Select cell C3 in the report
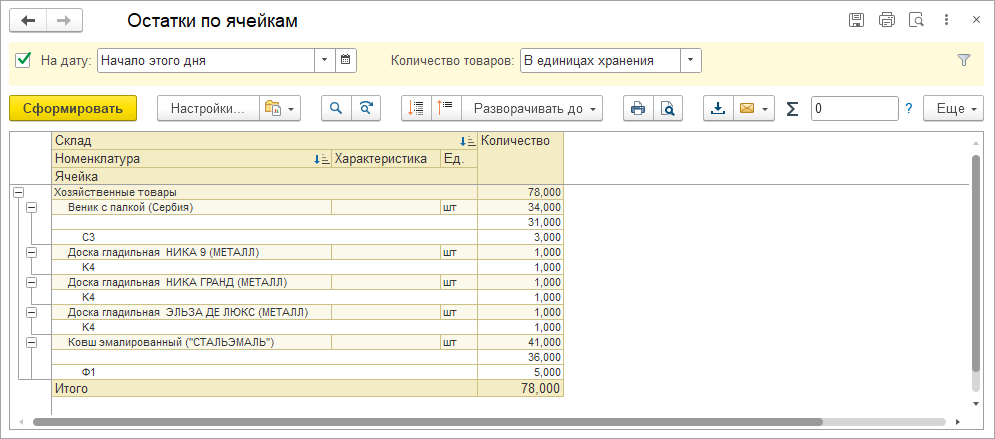This screenshot has height=439, width=995. point(264,237)
